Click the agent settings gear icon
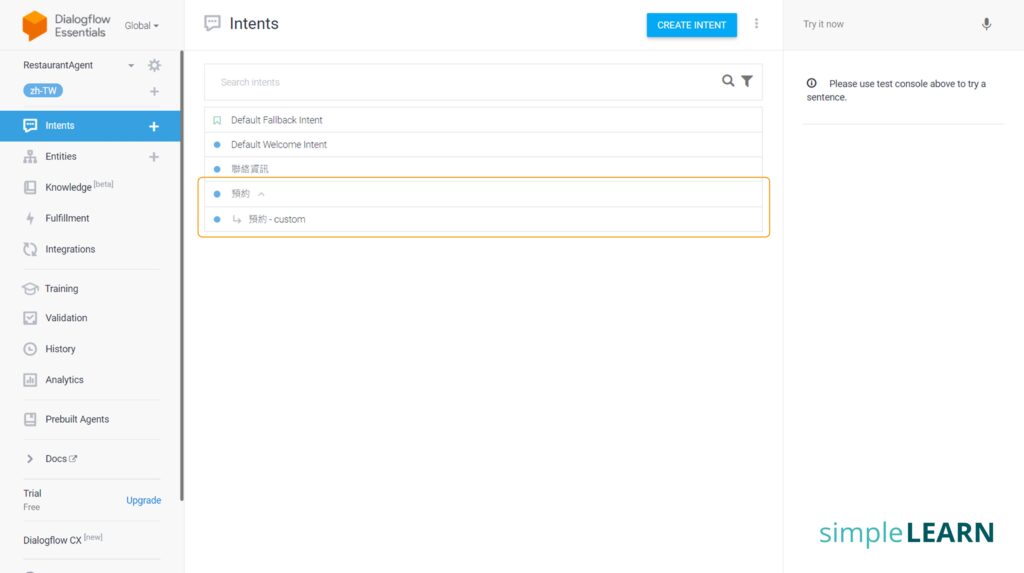 pos(154,66)
